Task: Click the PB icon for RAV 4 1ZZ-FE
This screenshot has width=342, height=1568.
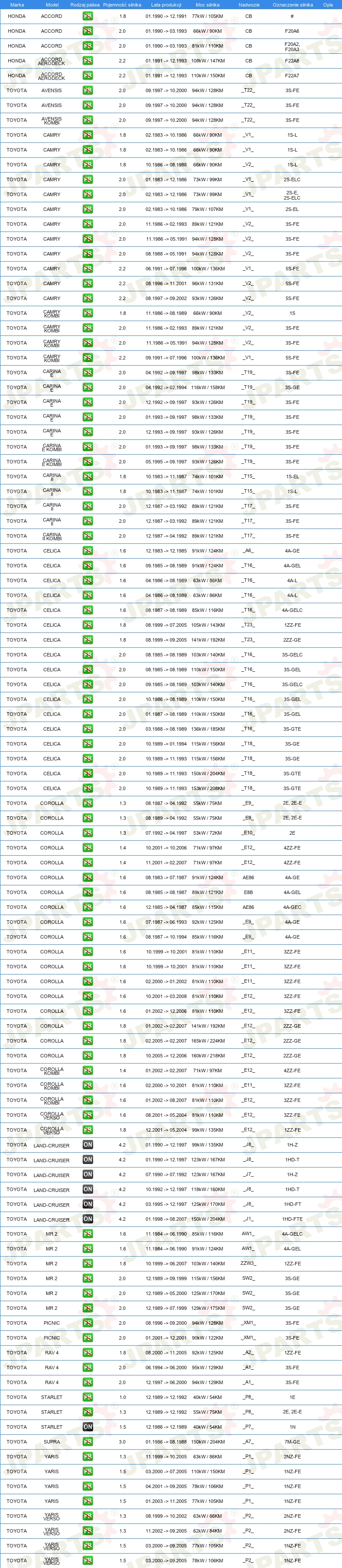Action: (x=88, y=1353)
